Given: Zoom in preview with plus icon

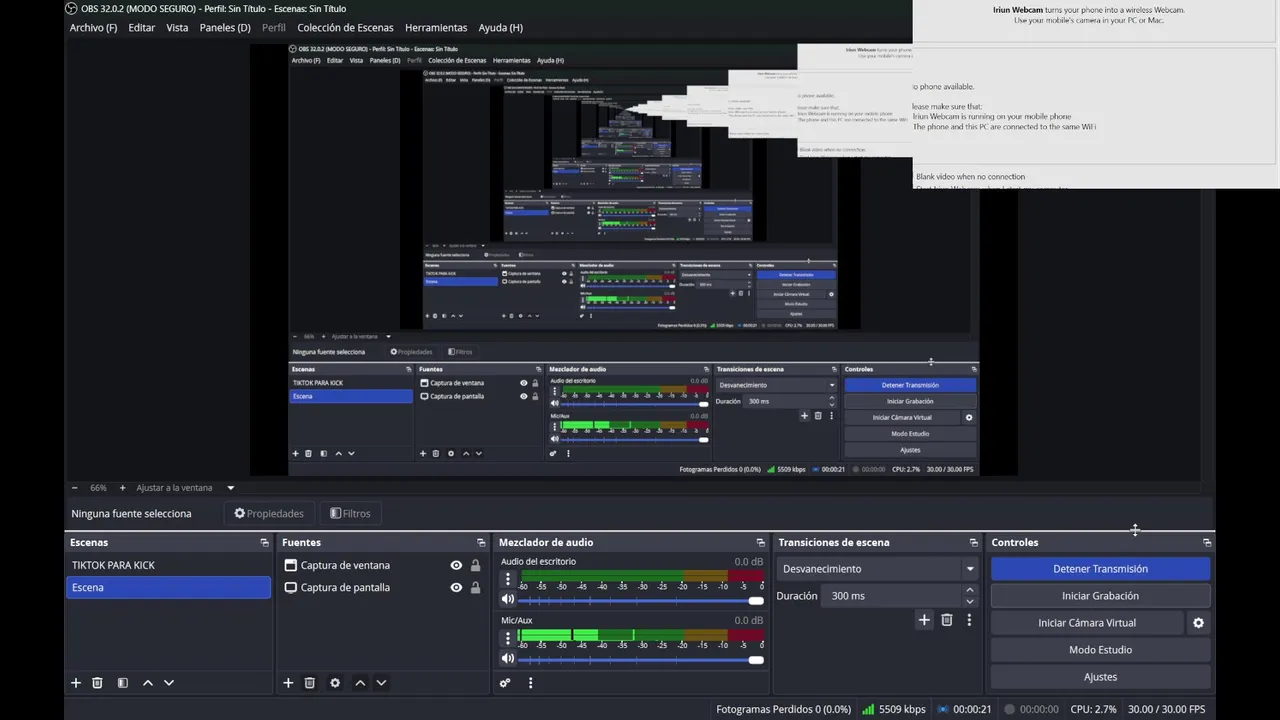Looking at the screenshot, I should click(x=123, y=488).
